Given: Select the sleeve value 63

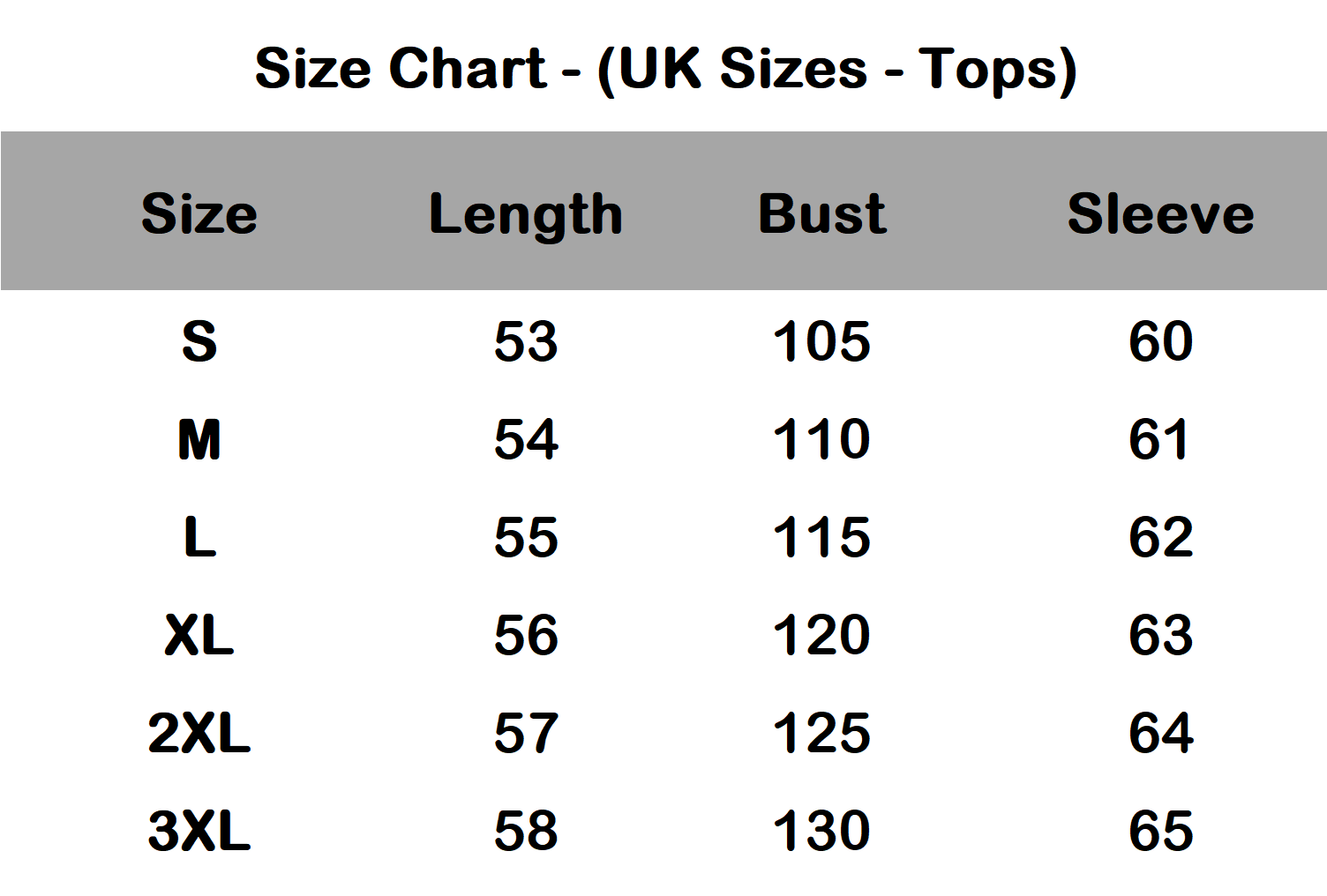Looking at the screenshot, I should coord(1160,636).
